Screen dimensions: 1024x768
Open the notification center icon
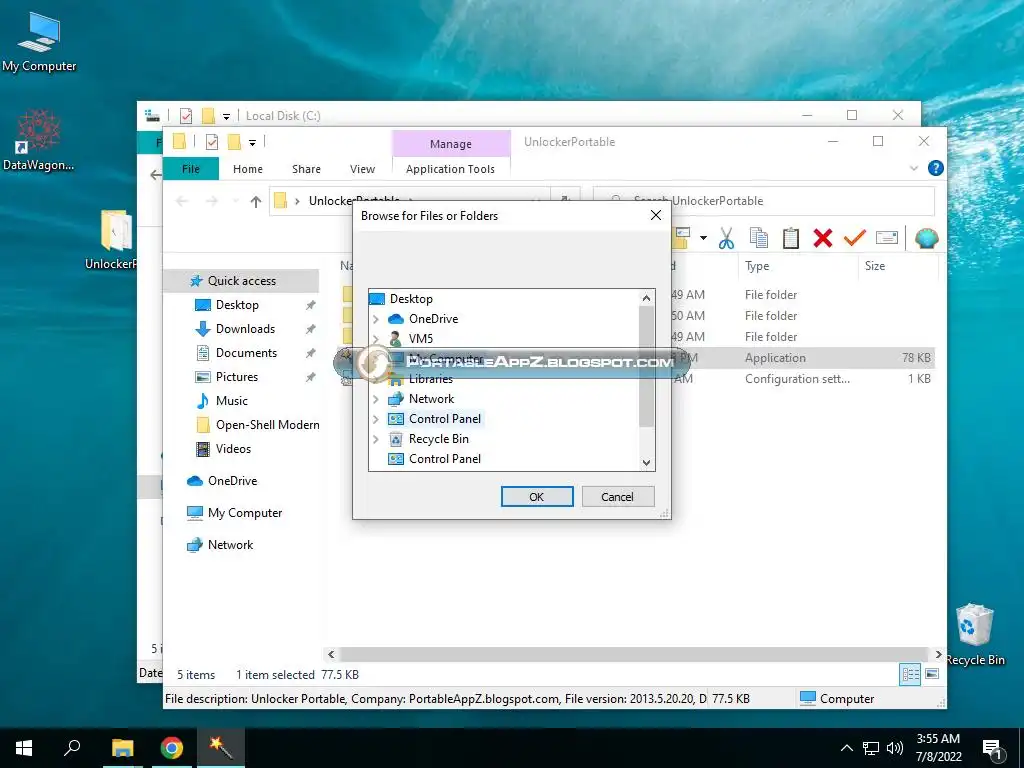coord(992,748)
